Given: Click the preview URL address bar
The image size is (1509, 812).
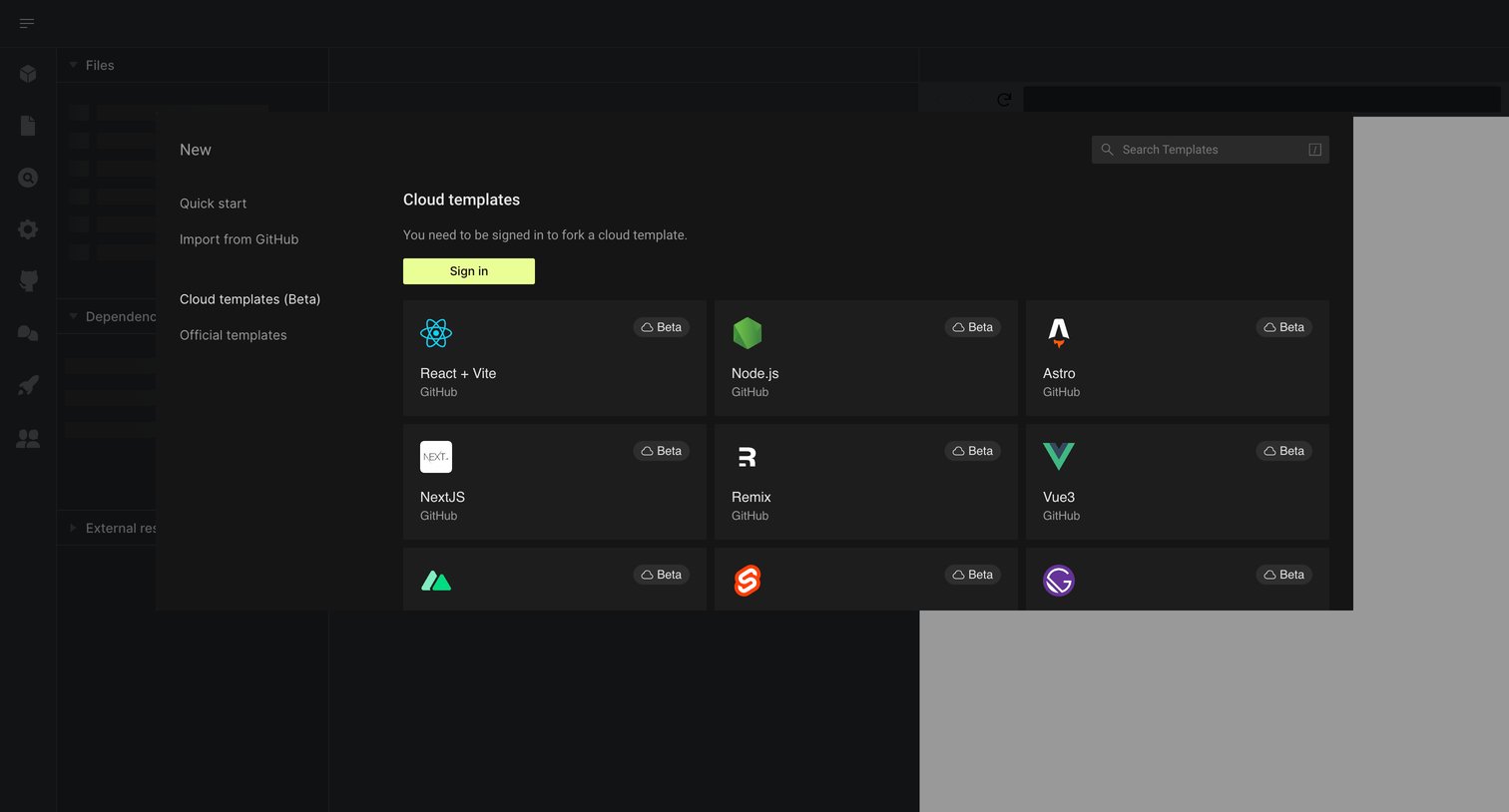Looking at the screenshot, I should click(x=1261, y=99).
